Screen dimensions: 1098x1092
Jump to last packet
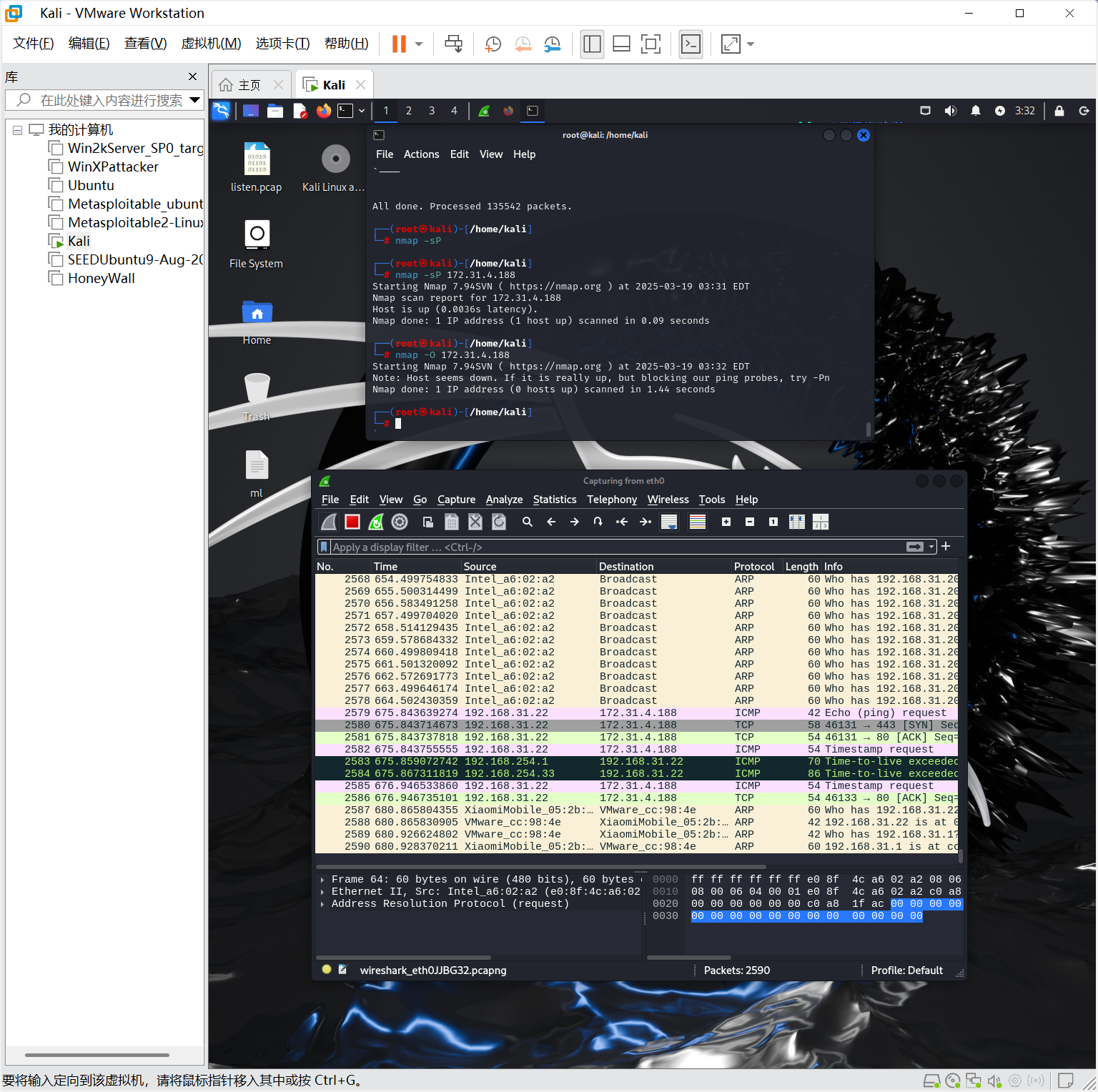coord(646,522)
